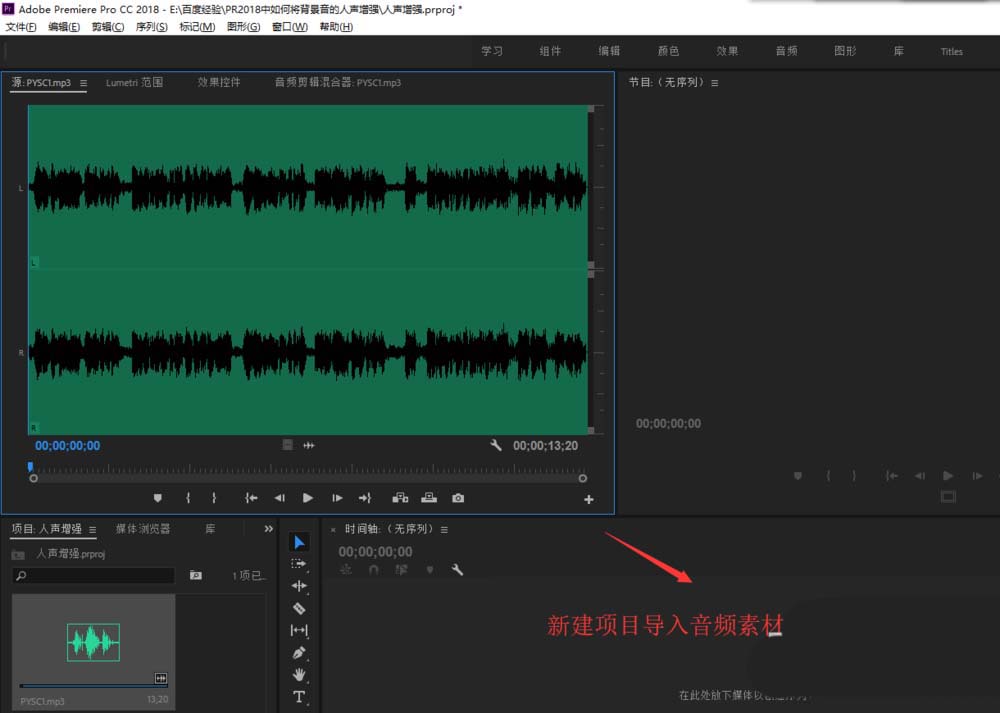Switch to 效果控件 tab
Image resolution: width=1000 pixels, height=713 pixels.
pyautogui.click(x=219, y=82)
